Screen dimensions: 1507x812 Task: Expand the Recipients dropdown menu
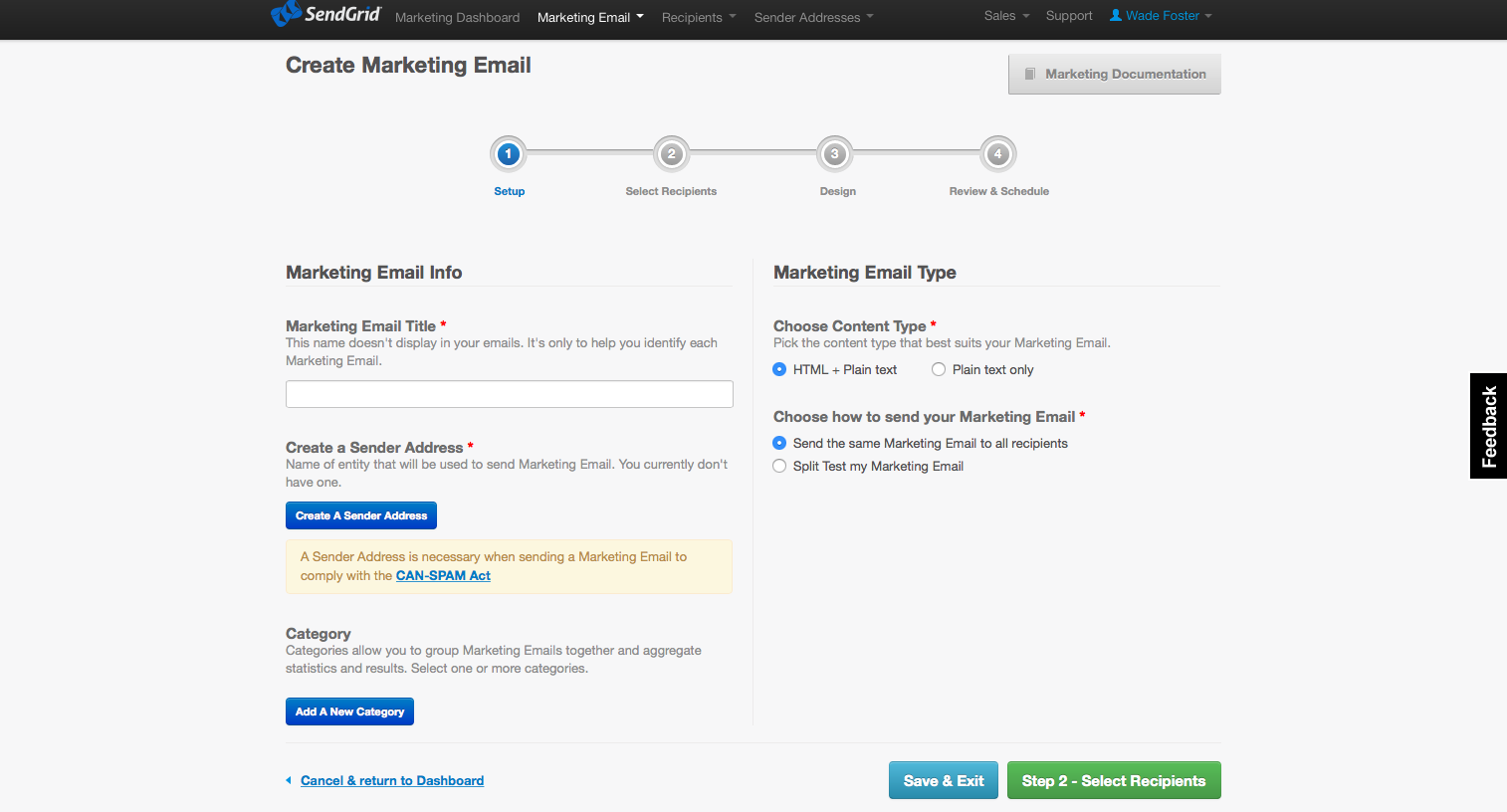[699, 17]
